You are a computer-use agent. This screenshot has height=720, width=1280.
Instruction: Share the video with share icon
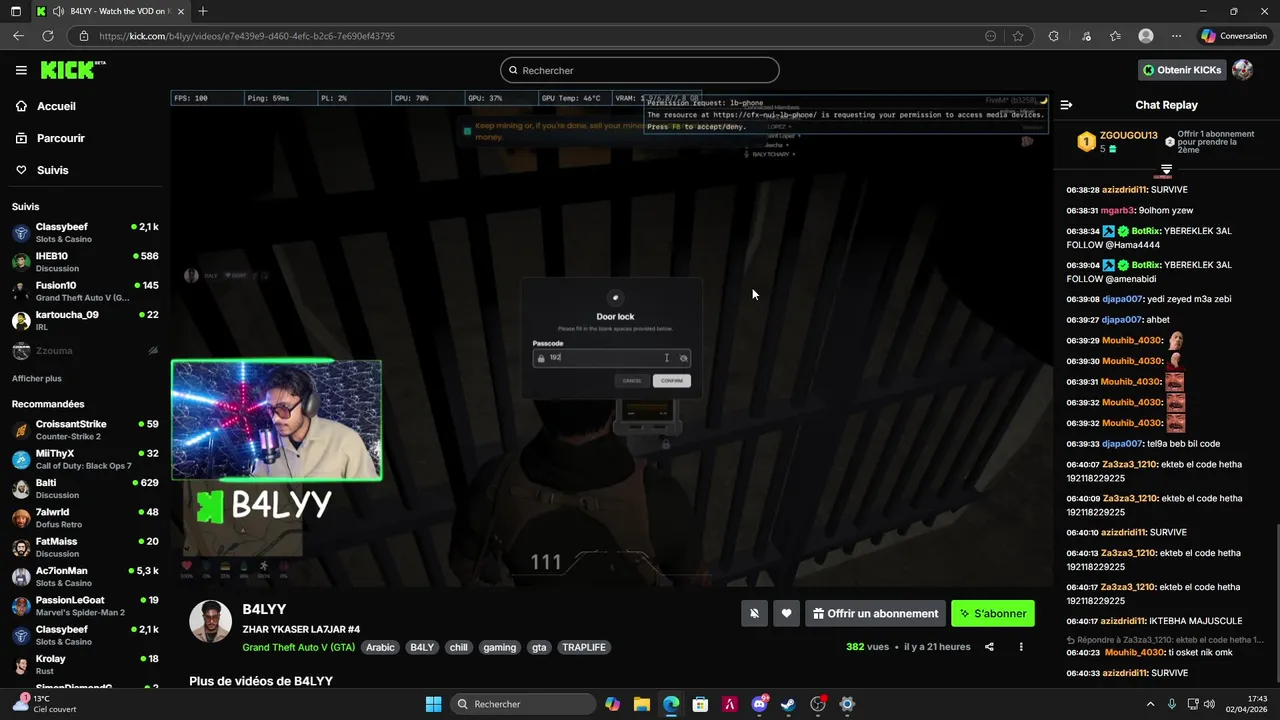point(989,647)
